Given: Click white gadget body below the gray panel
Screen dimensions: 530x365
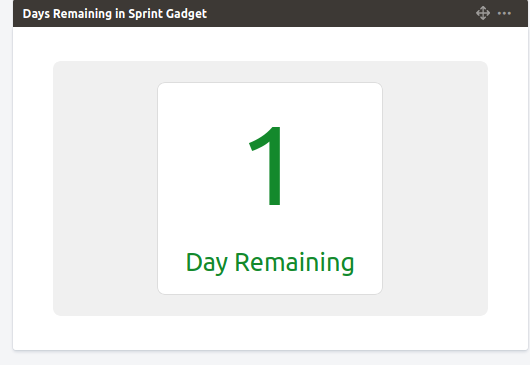Looking at the screenshot, I should (270, 333).
